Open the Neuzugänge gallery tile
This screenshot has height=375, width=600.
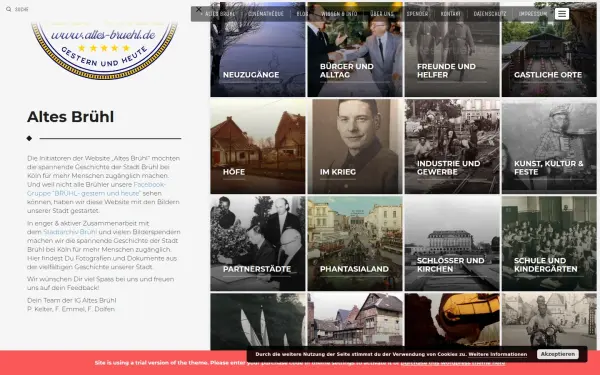pyautogui.click(x=258, y=49)
